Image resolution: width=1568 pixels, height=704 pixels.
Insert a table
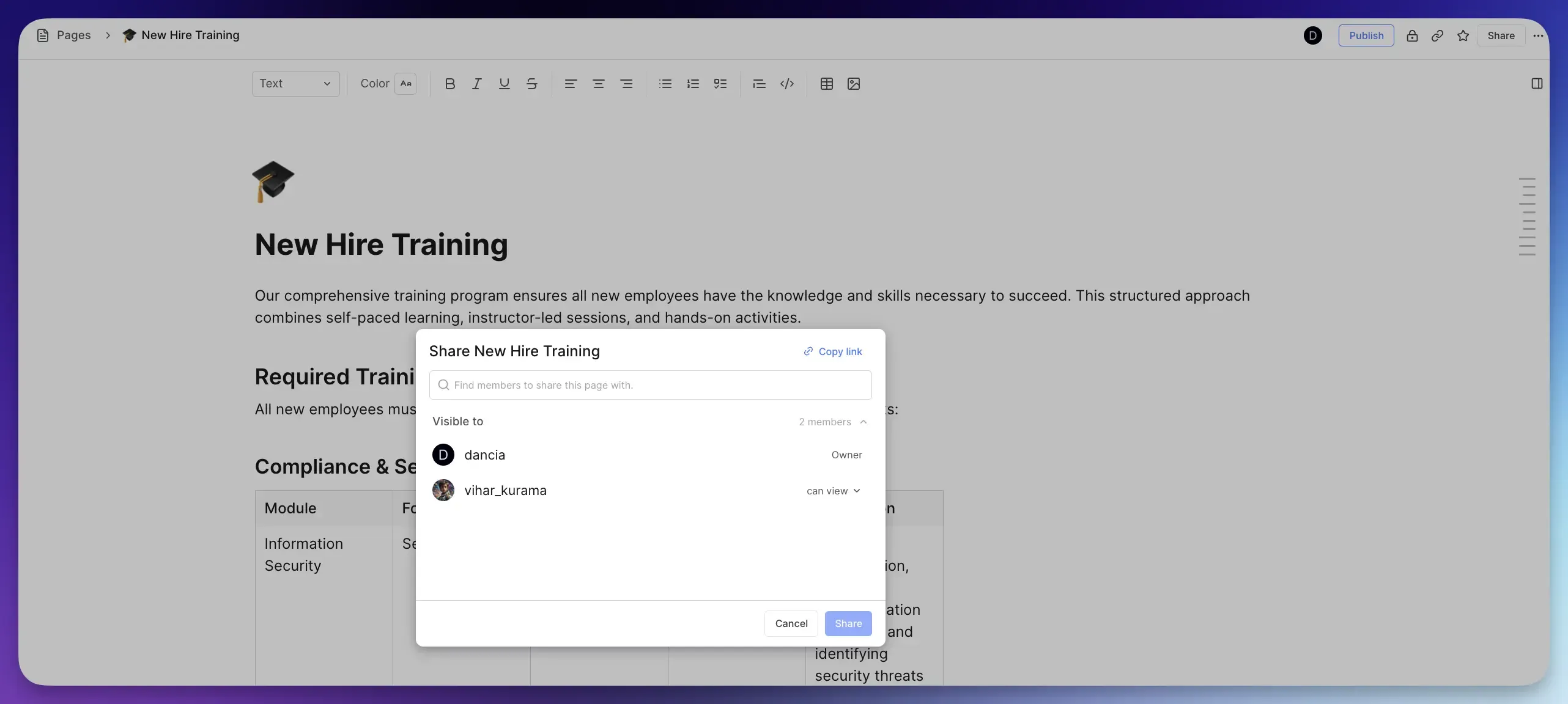point(826,84)
